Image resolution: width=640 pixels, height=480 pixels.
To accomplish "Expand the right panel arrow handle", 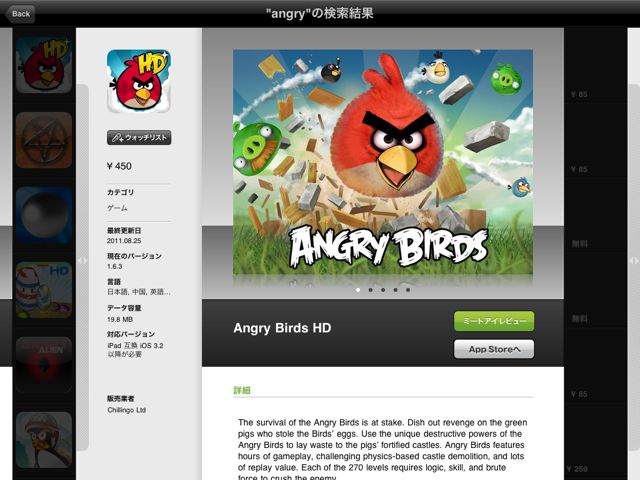I will click(634, 260).
